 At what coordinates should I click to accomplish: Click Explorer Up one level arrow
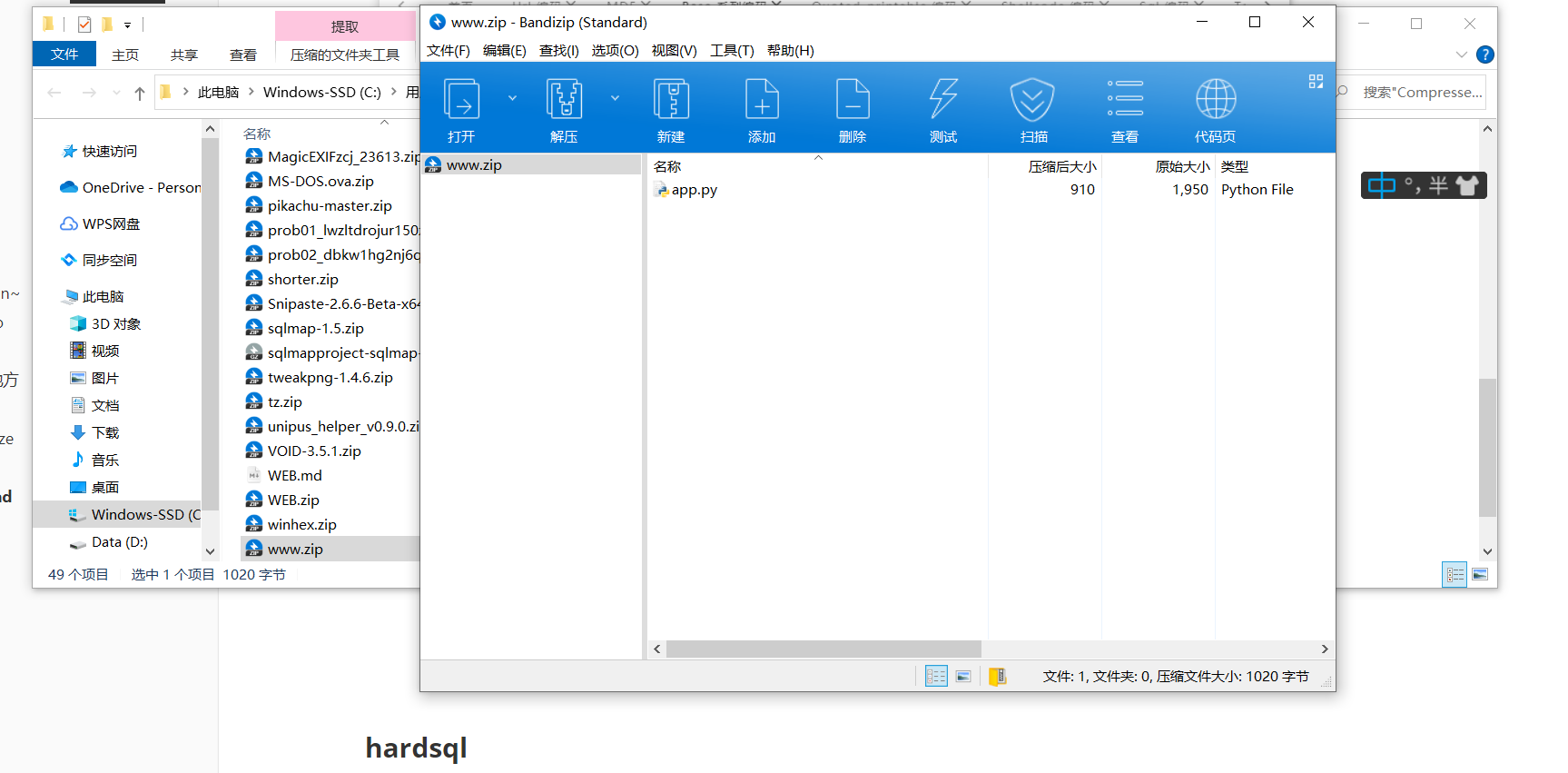[x=139, y=93]
